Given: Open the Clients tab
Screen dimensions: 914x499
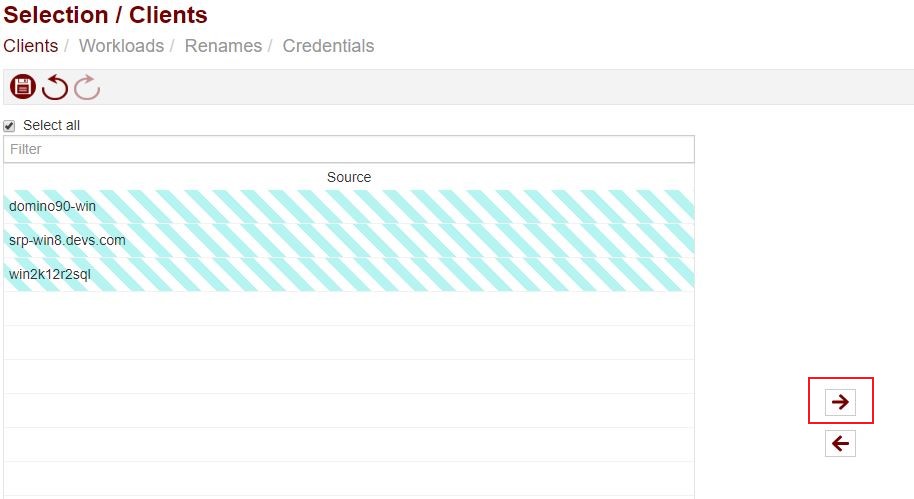Looking at the screenshot, I should [x=31, y=46].
